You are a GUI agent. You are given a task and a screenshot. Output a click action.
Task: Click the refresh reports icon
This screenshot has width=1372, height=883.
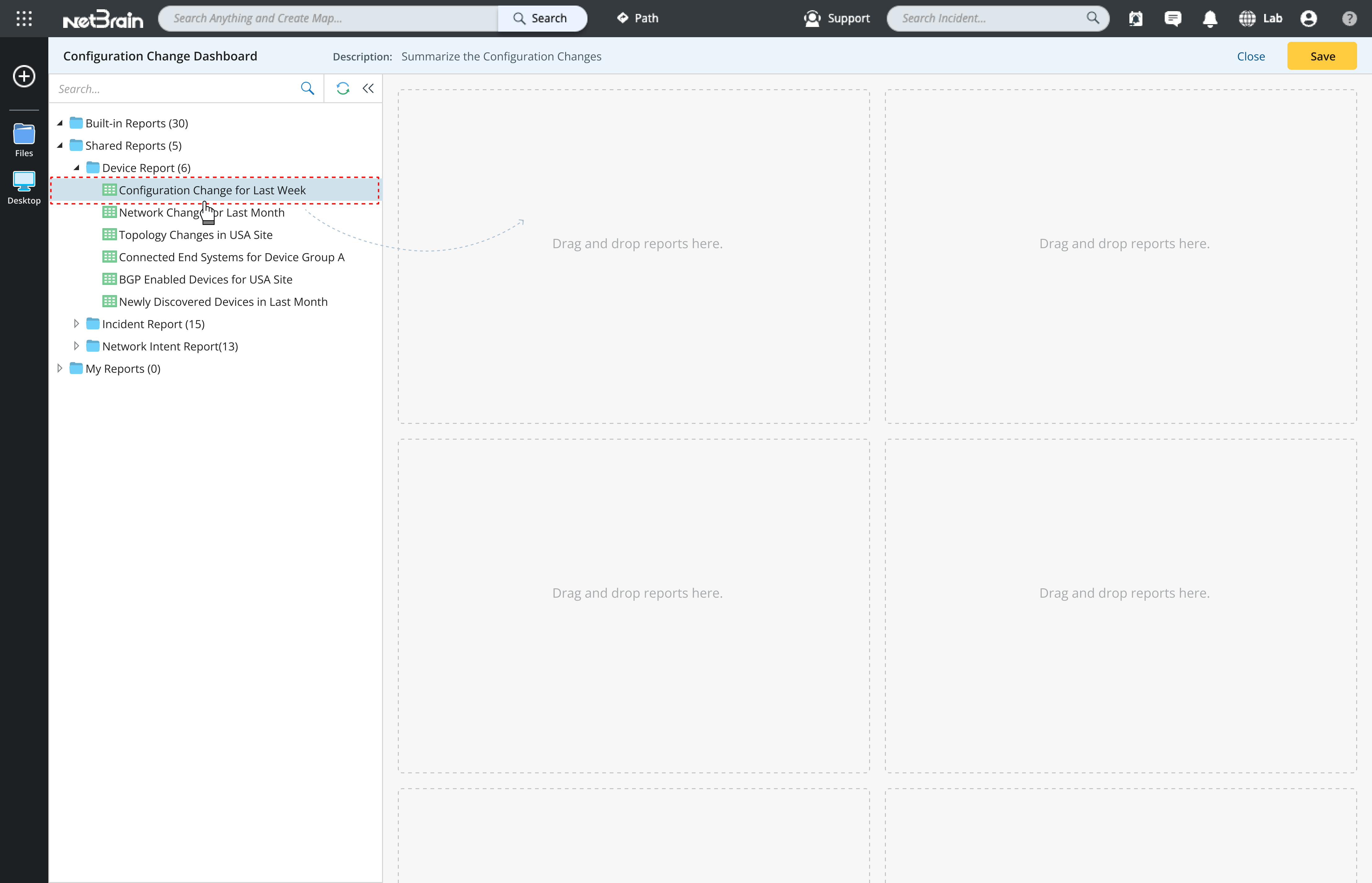coord(342,88)
